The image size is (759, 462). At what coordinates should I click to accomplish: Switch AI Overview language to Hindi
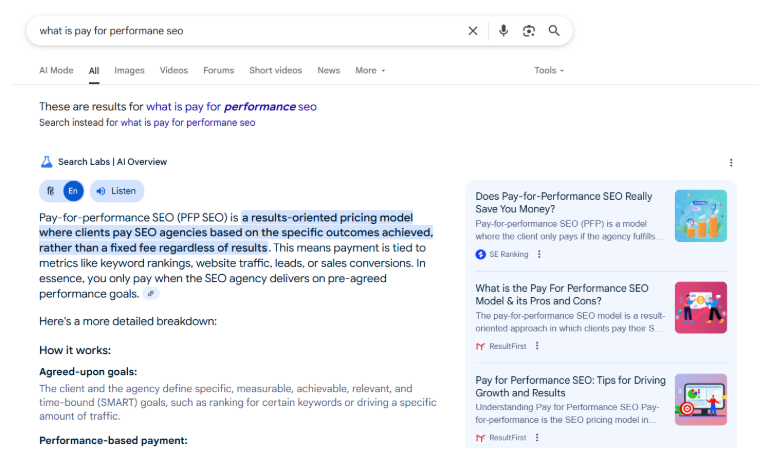point(51,191)
